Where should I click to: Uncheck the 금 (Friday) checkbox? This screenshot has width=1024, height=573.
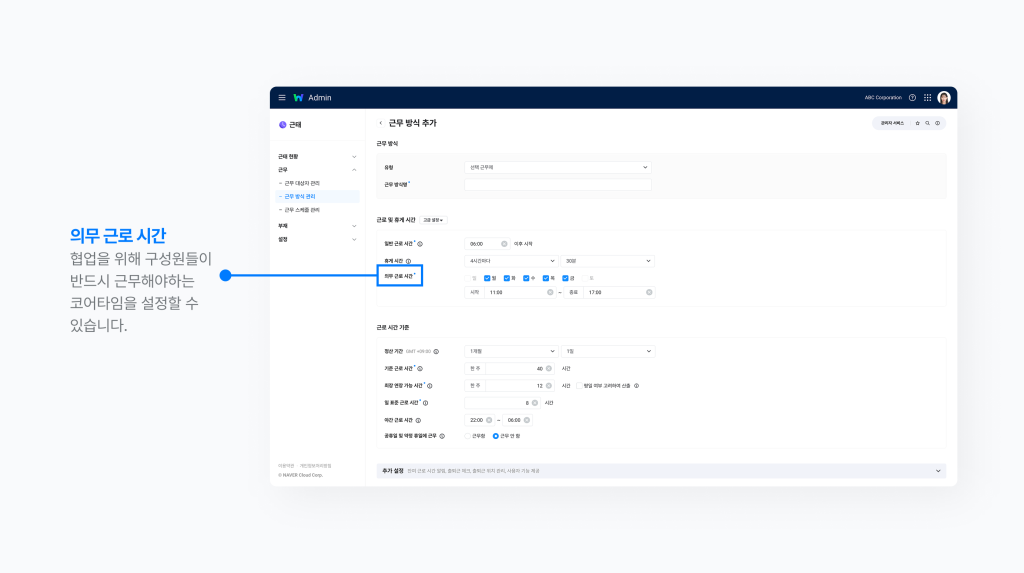(x=566, y=278)
